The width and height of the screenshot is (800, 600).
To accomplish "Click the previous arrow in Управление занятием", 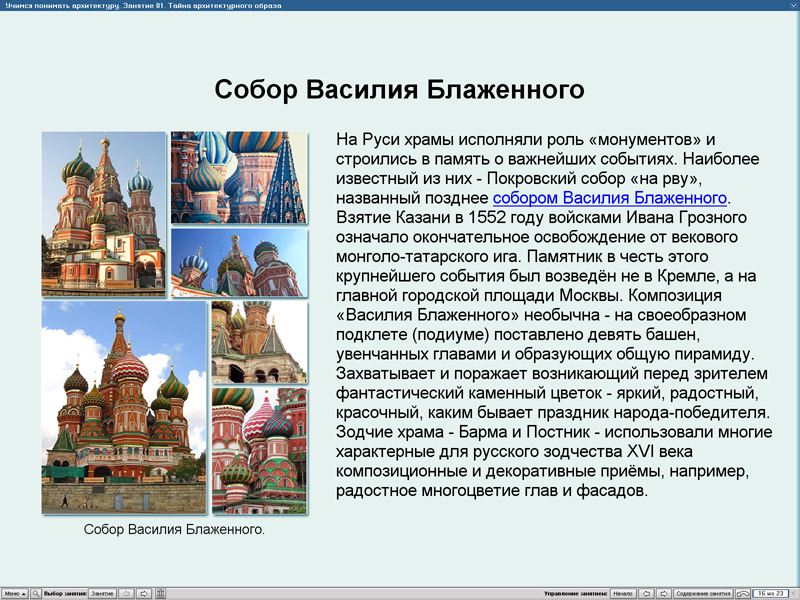I will 646,593.
